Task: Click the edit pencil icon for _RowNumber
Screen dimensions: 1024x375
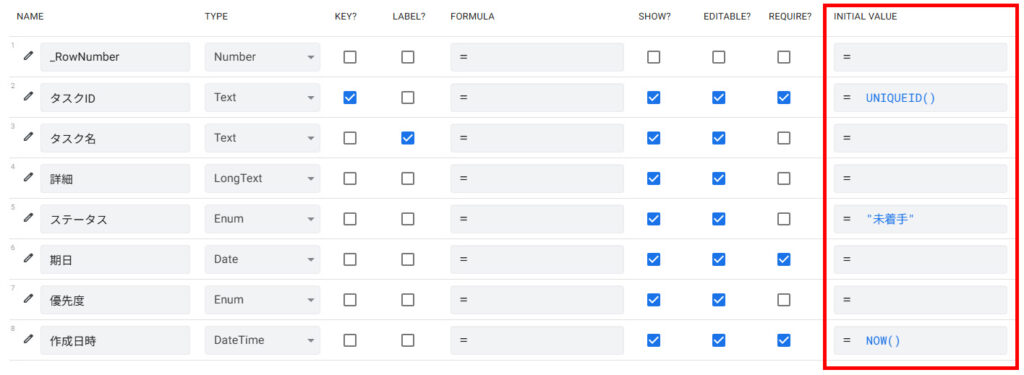Action: (x=27, y=57)
